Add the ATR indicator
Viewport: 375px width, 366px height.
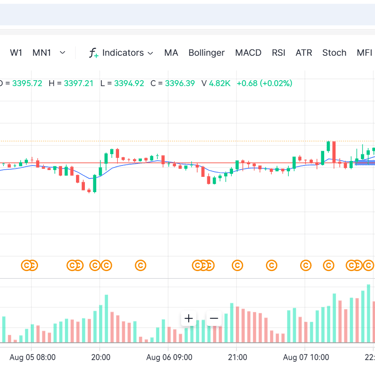tap(304, 53)
